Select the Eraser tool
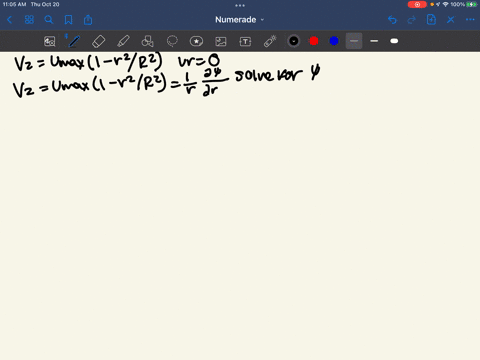Screen dimensions: 480x360 98,41
